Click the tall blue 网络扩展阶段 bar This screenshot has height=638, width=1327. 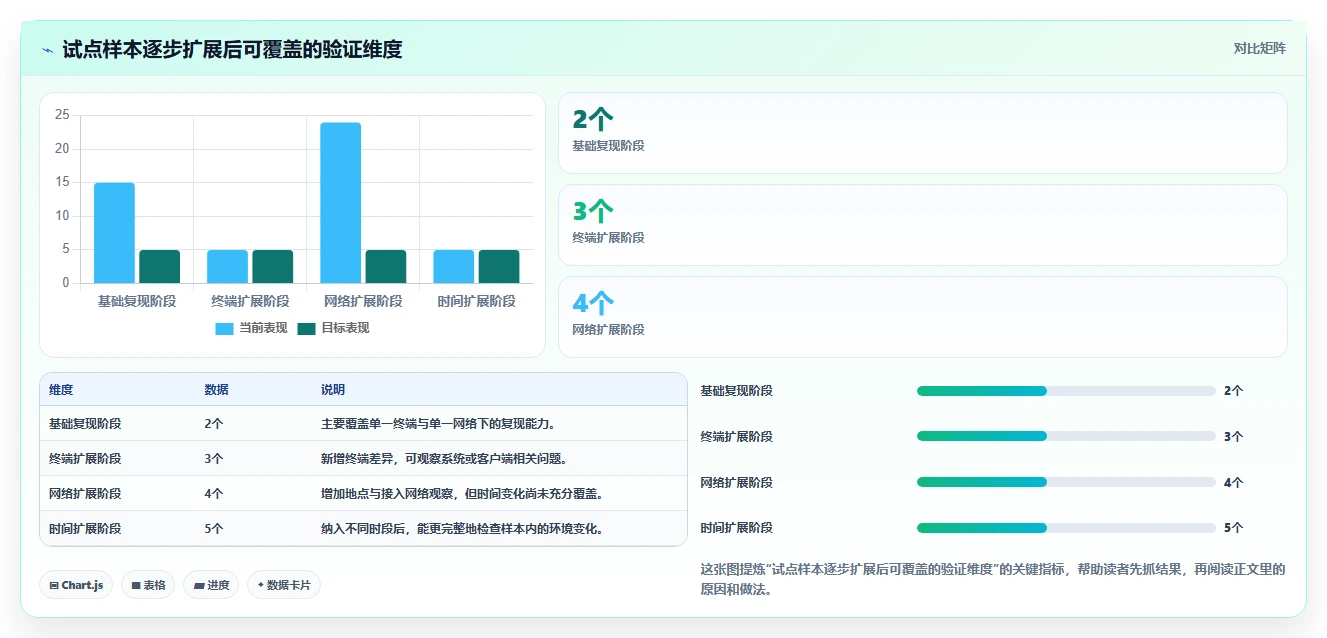click(x=340, y=203)
